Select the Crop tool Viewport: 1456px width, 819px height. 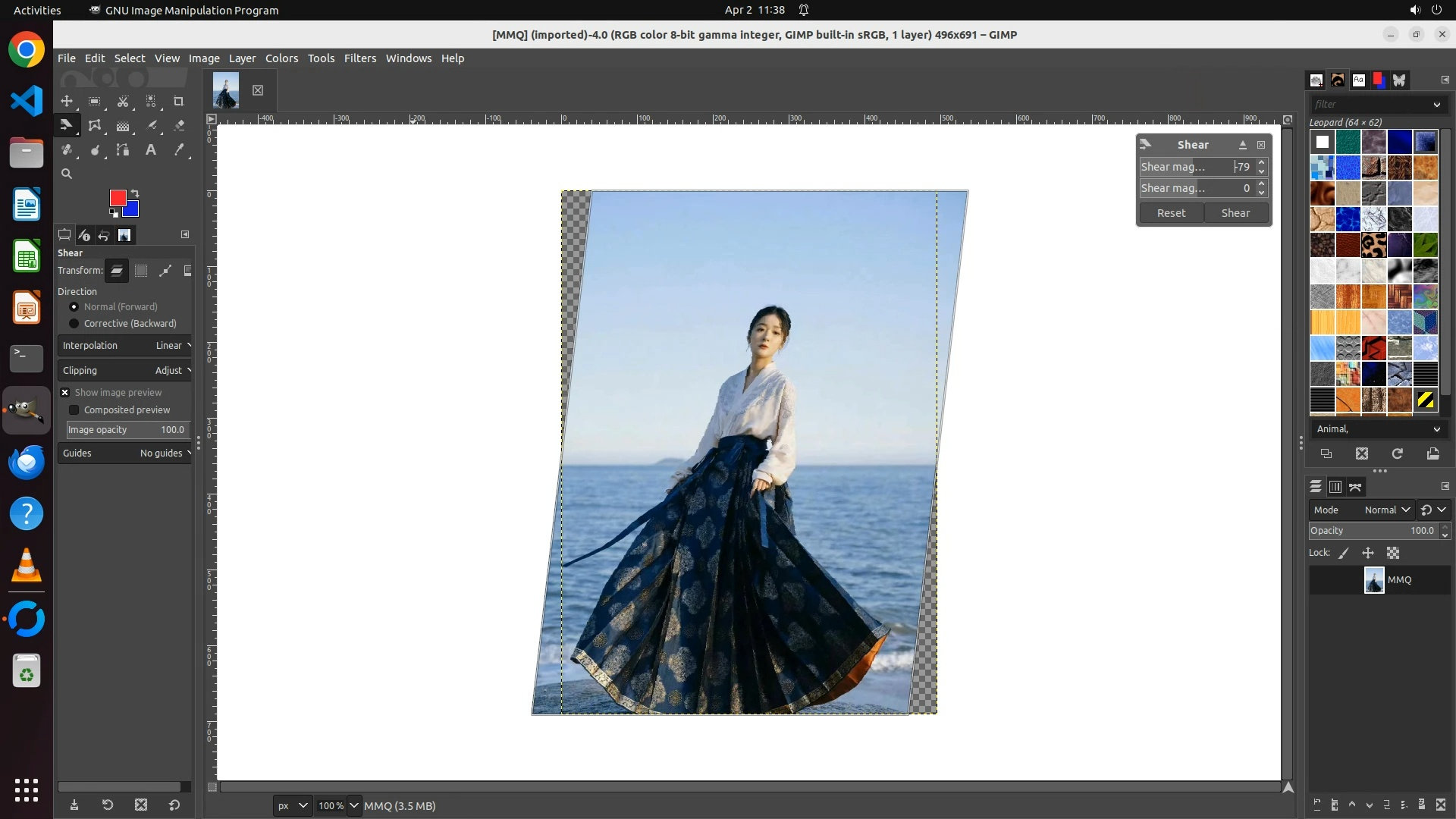(x=179, y=101)
